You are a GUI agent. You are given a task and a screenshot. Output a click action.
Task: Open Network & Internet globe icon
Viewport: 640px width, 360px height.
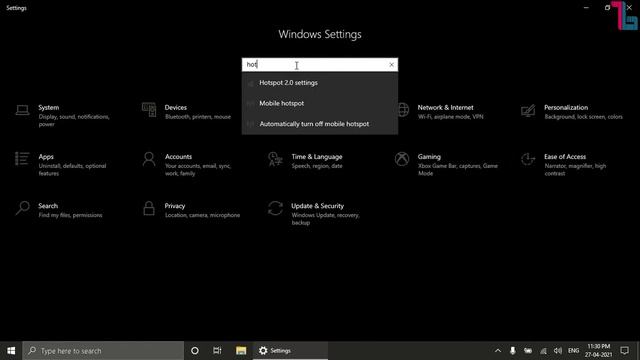(x=403, y=110)
